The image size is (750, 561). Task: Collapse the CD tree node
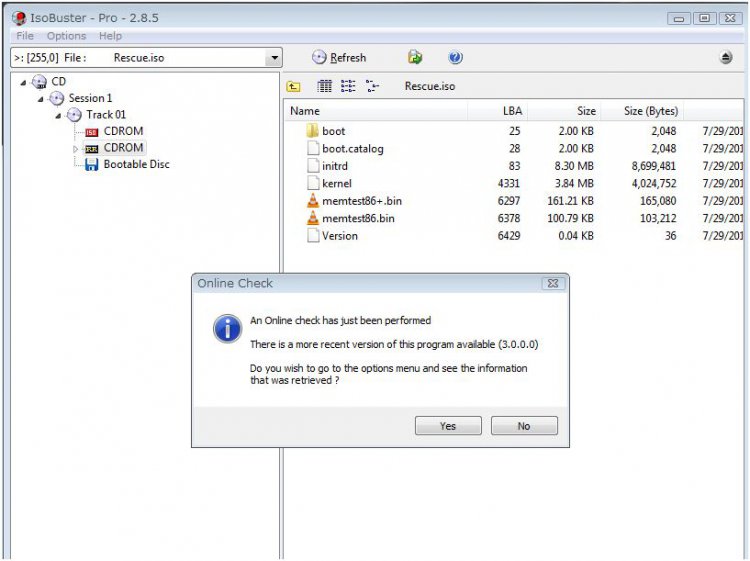(x=23, y=83)
